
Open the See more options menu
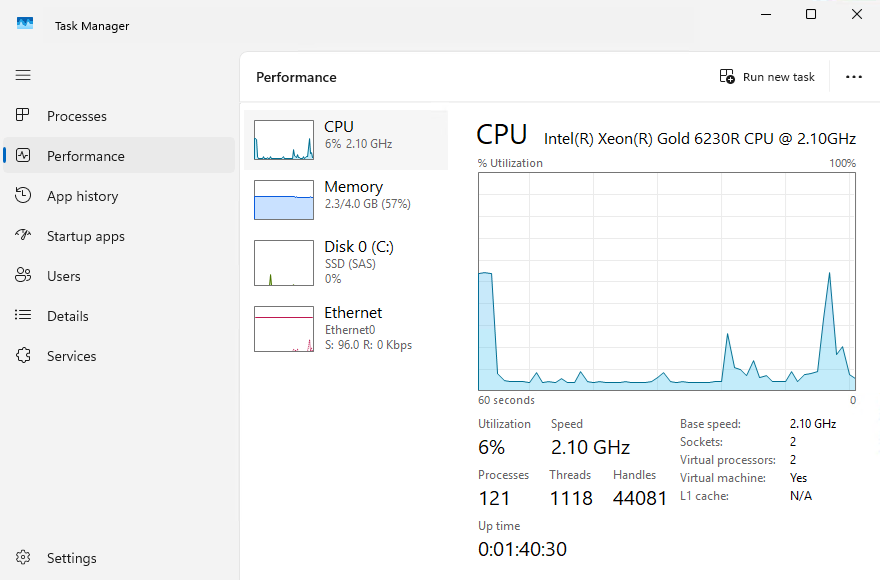click(x=854, y=76)
